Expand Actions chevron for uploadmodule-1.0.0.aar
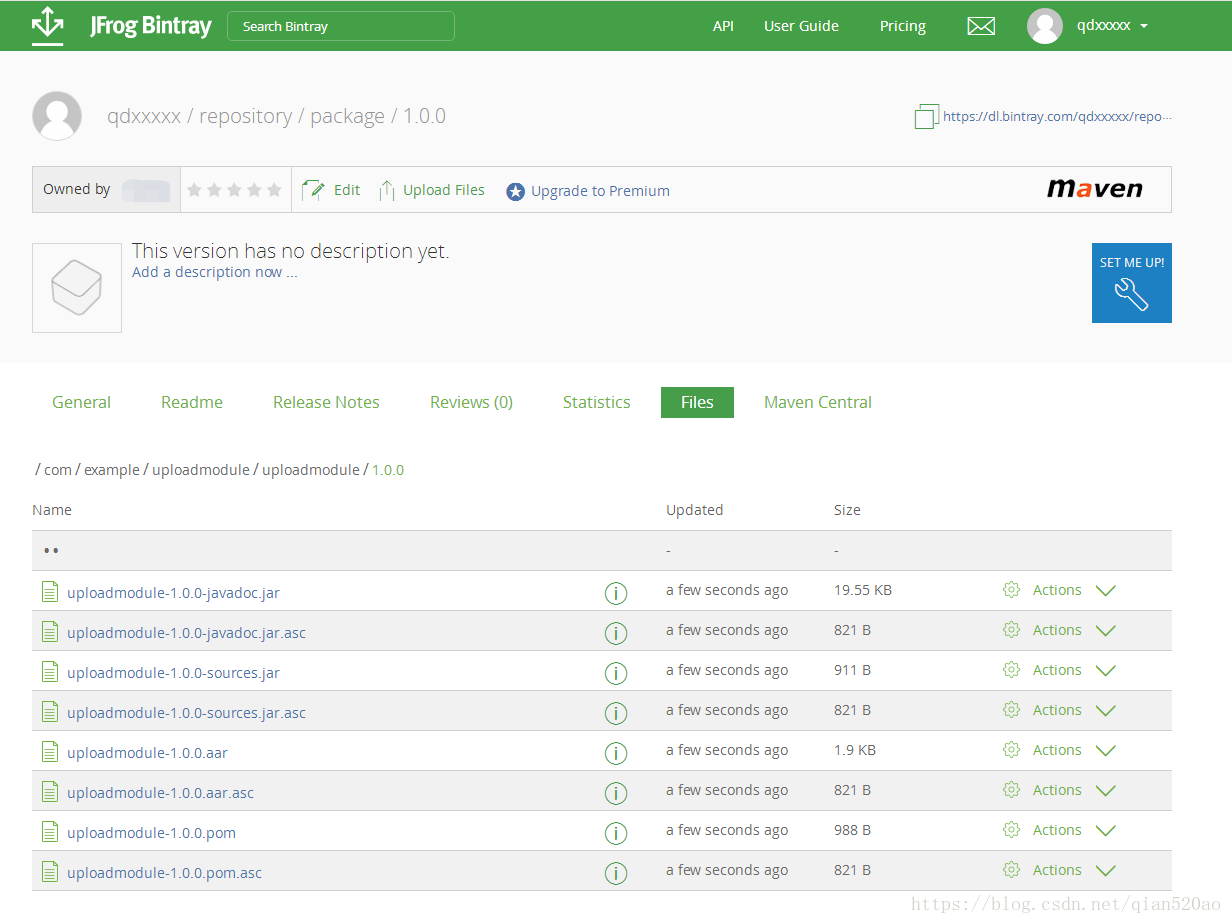This screenshot has width=1232, height=924. (x=1105, y=751)
